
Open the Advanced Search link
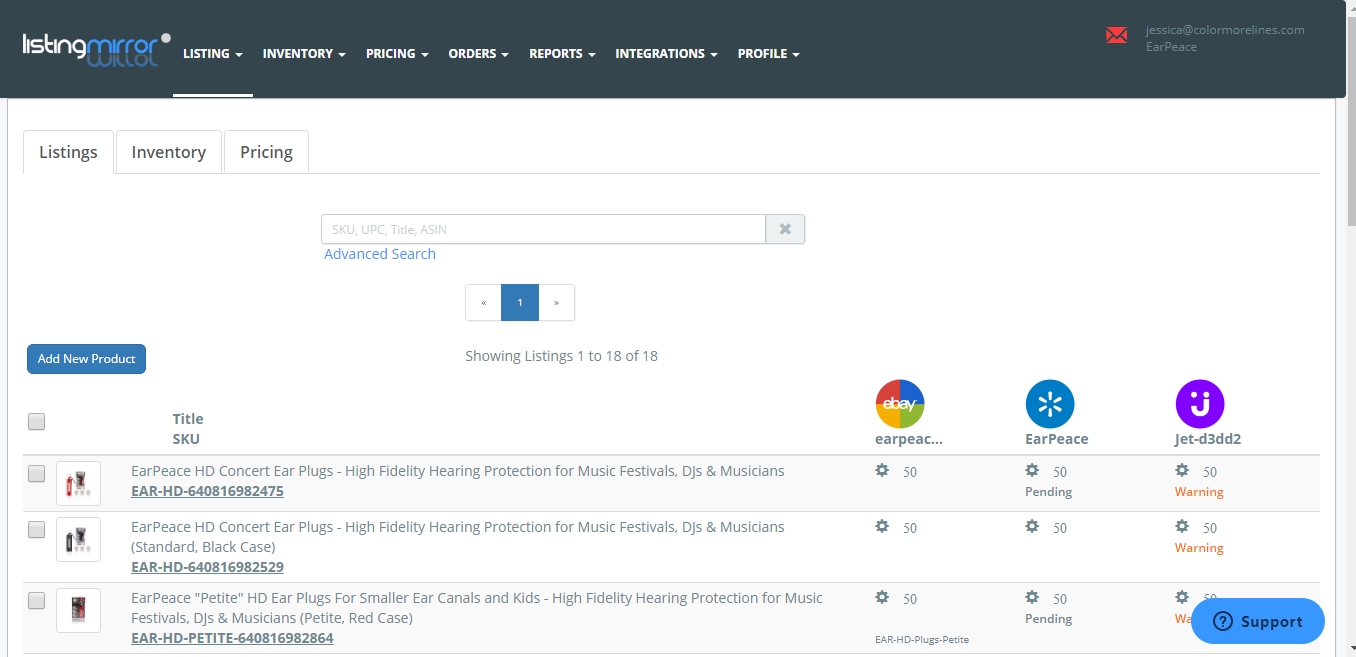[380, 254]
